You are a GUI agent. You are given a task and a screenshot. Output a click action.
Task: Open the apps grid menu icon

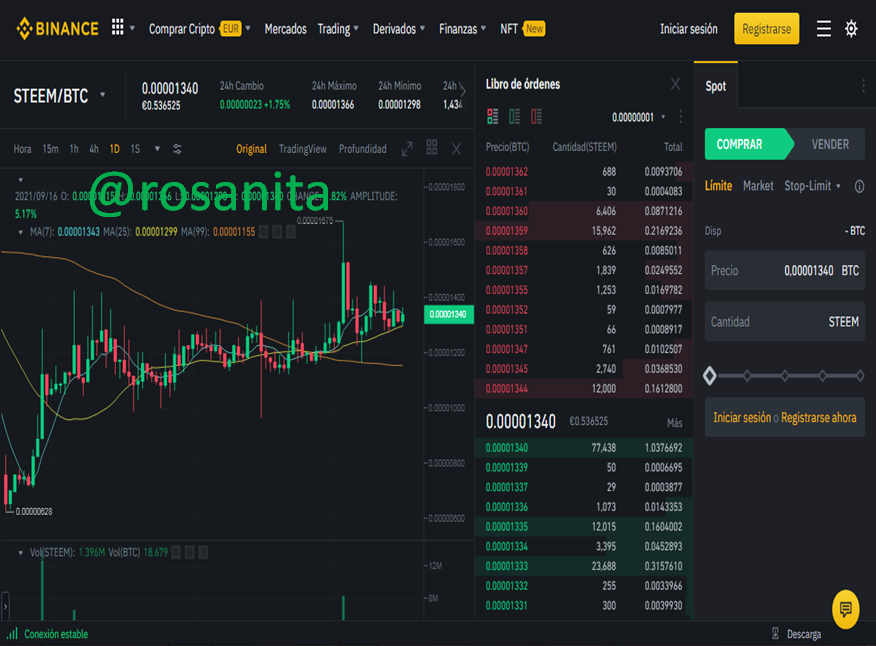tap(117, 27)
